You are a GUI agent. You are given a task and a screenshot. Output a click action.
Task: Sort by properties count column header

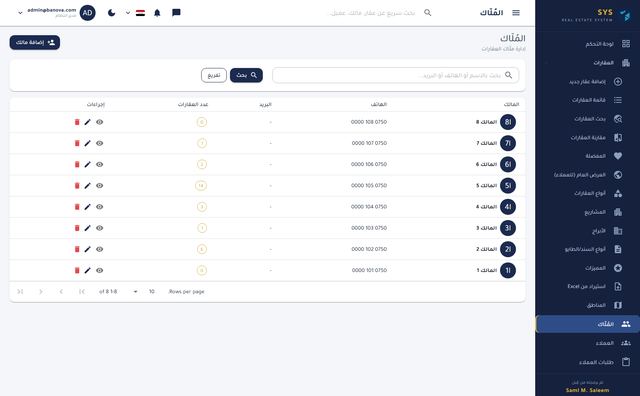tap(193, 105)
